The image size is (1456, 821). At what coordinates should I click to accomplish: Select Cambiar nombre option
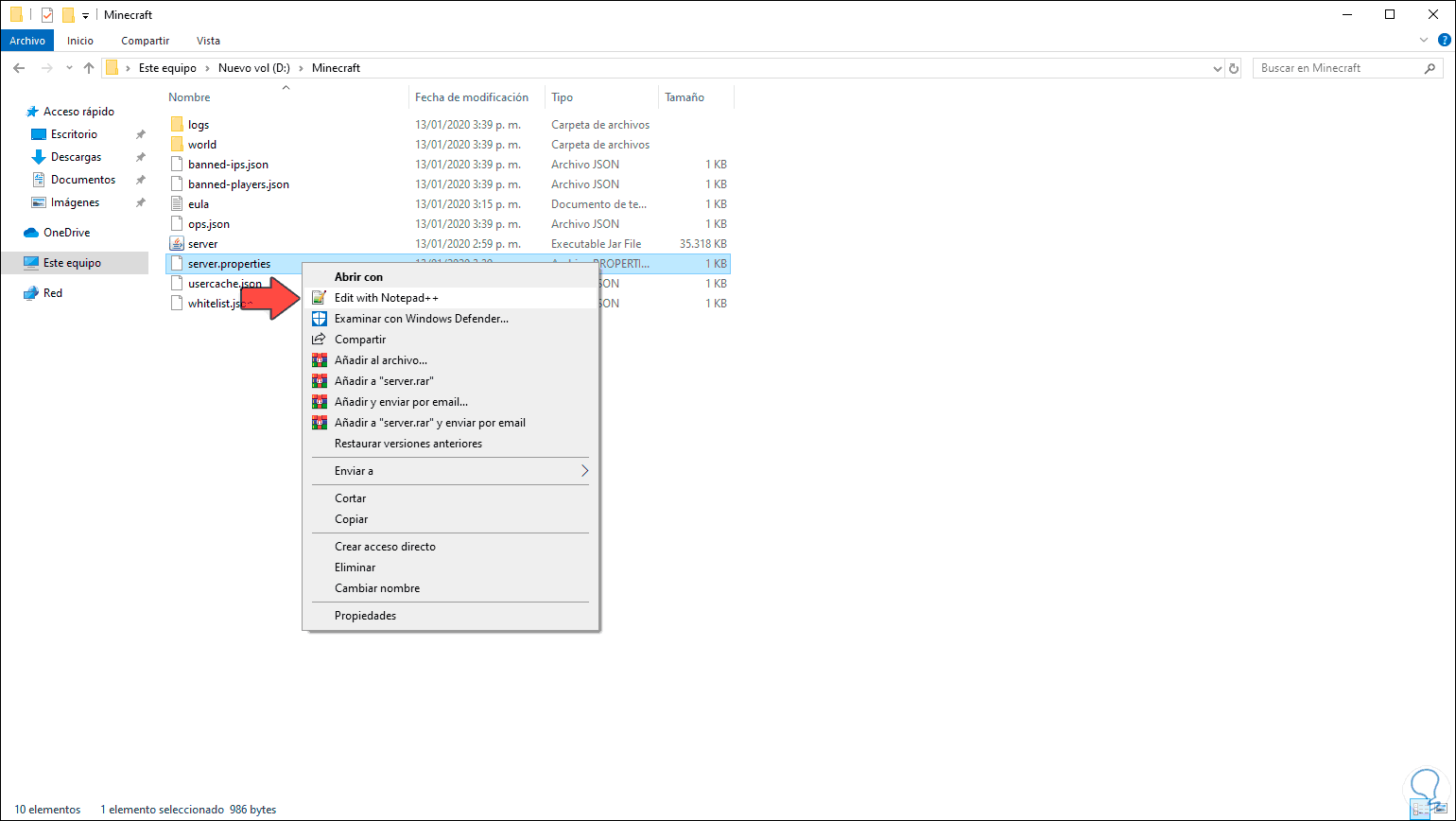coord(450,588)
